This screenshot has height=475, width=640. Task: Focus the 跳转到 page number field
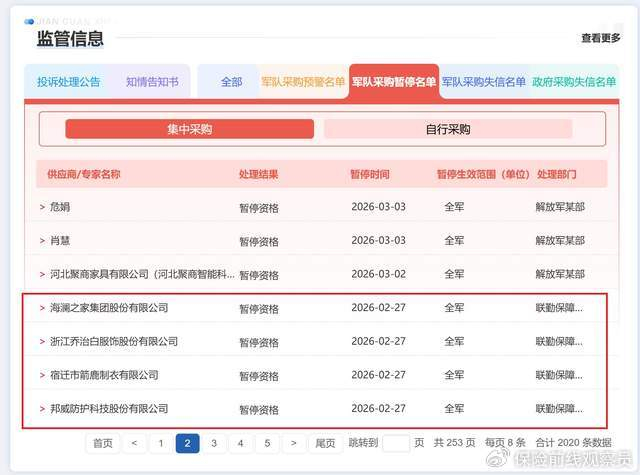[x=396, y=443]
